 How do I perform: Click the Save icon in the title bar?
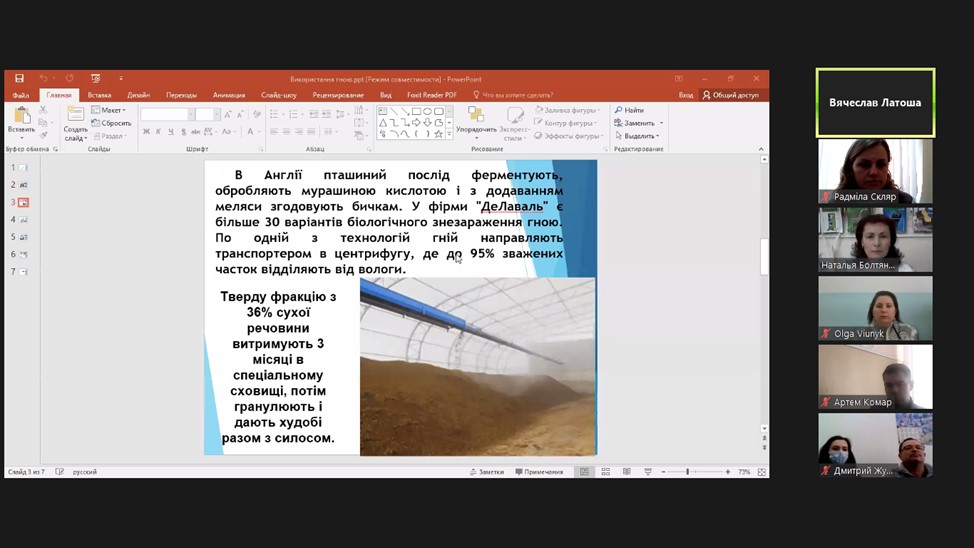point(19,78)
